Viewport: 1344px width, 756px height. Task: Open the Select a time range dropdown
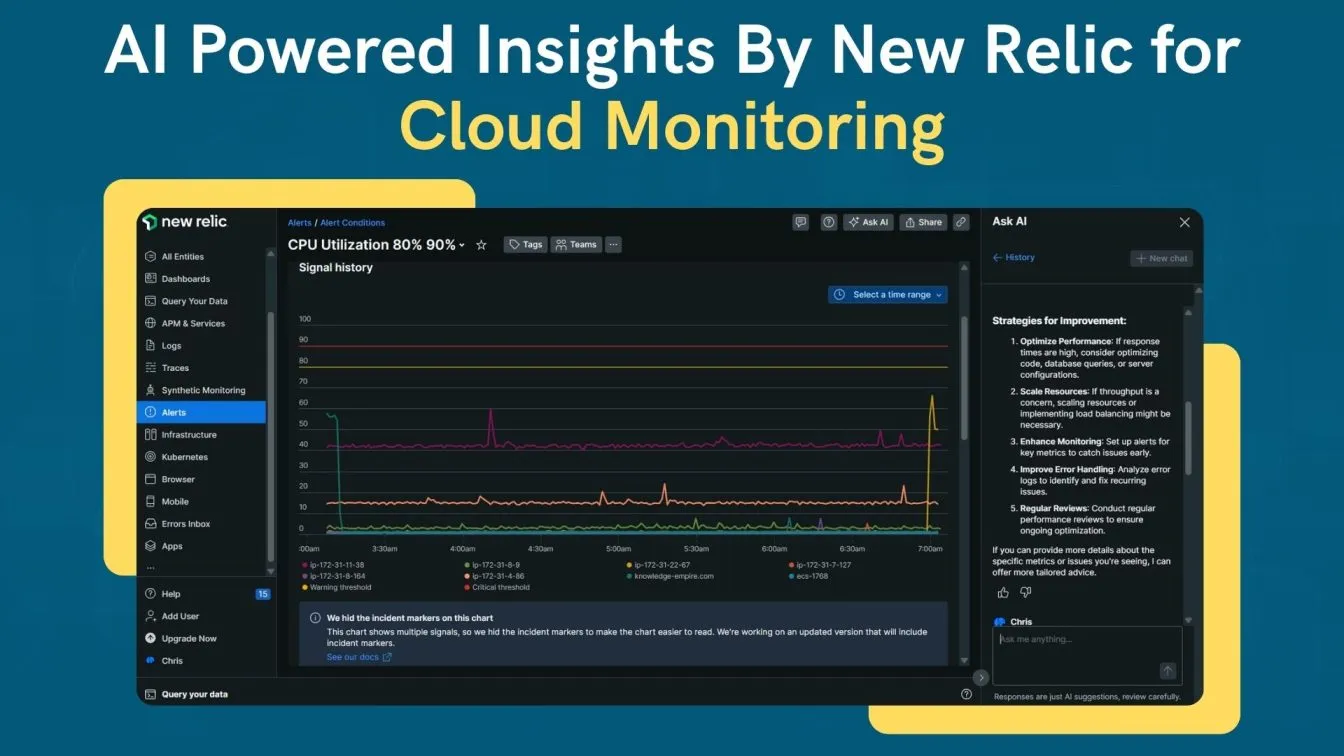pos(887,295)
